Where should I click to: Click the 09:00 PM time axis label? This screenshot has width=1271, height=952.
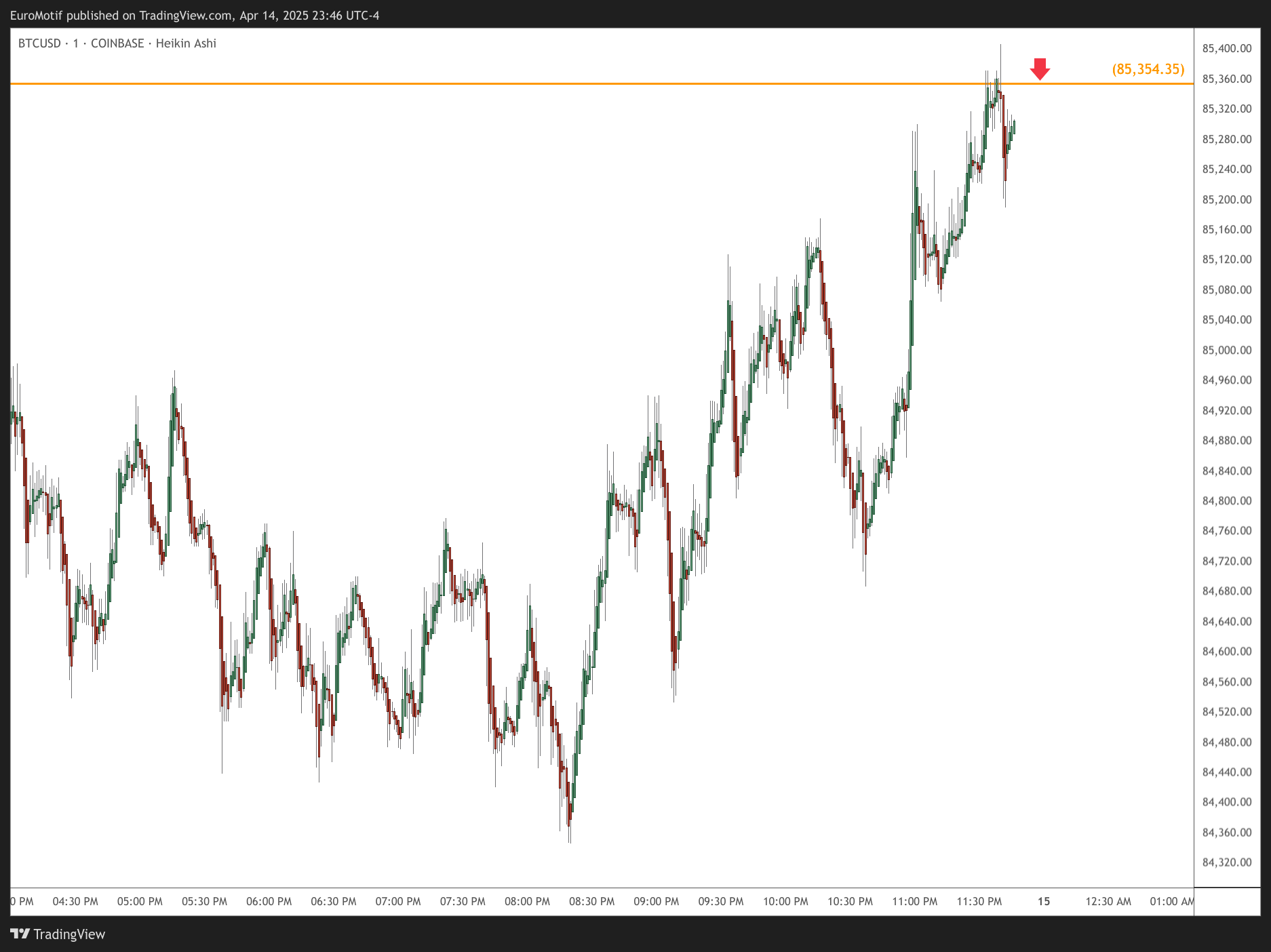(657, 901)
